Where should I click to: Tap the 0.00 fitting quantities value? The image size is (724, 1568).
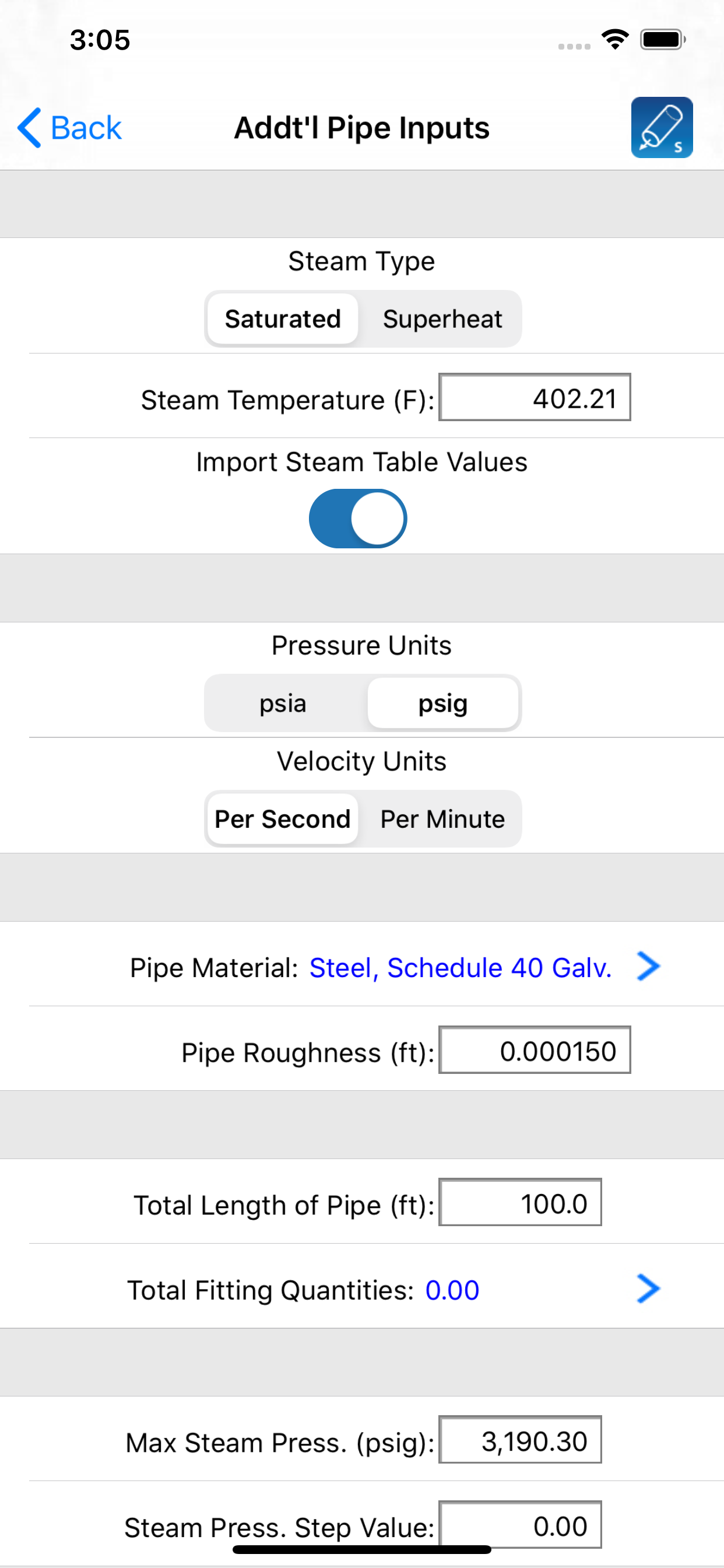point(452,1290)
